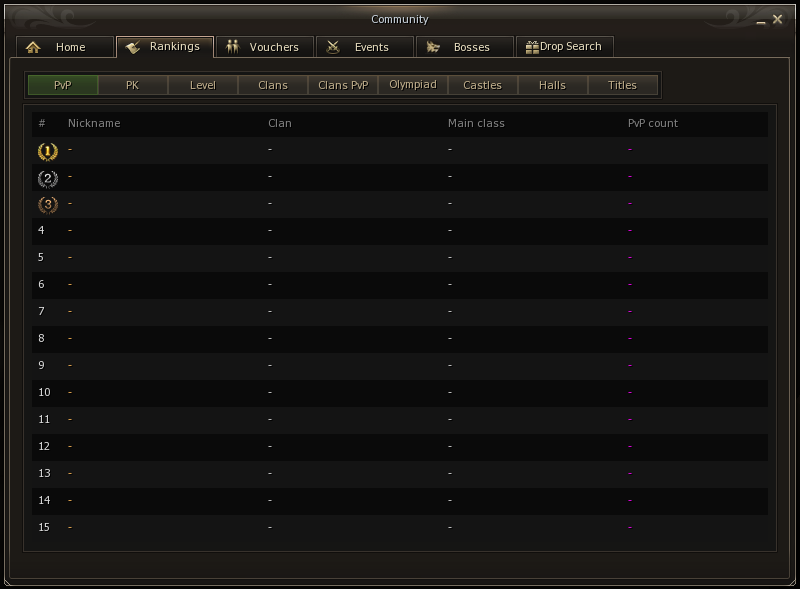Viewport: 800px width, 589px height.
Task: Click the gift box Drop Search icon
Action: click(532, 47)
